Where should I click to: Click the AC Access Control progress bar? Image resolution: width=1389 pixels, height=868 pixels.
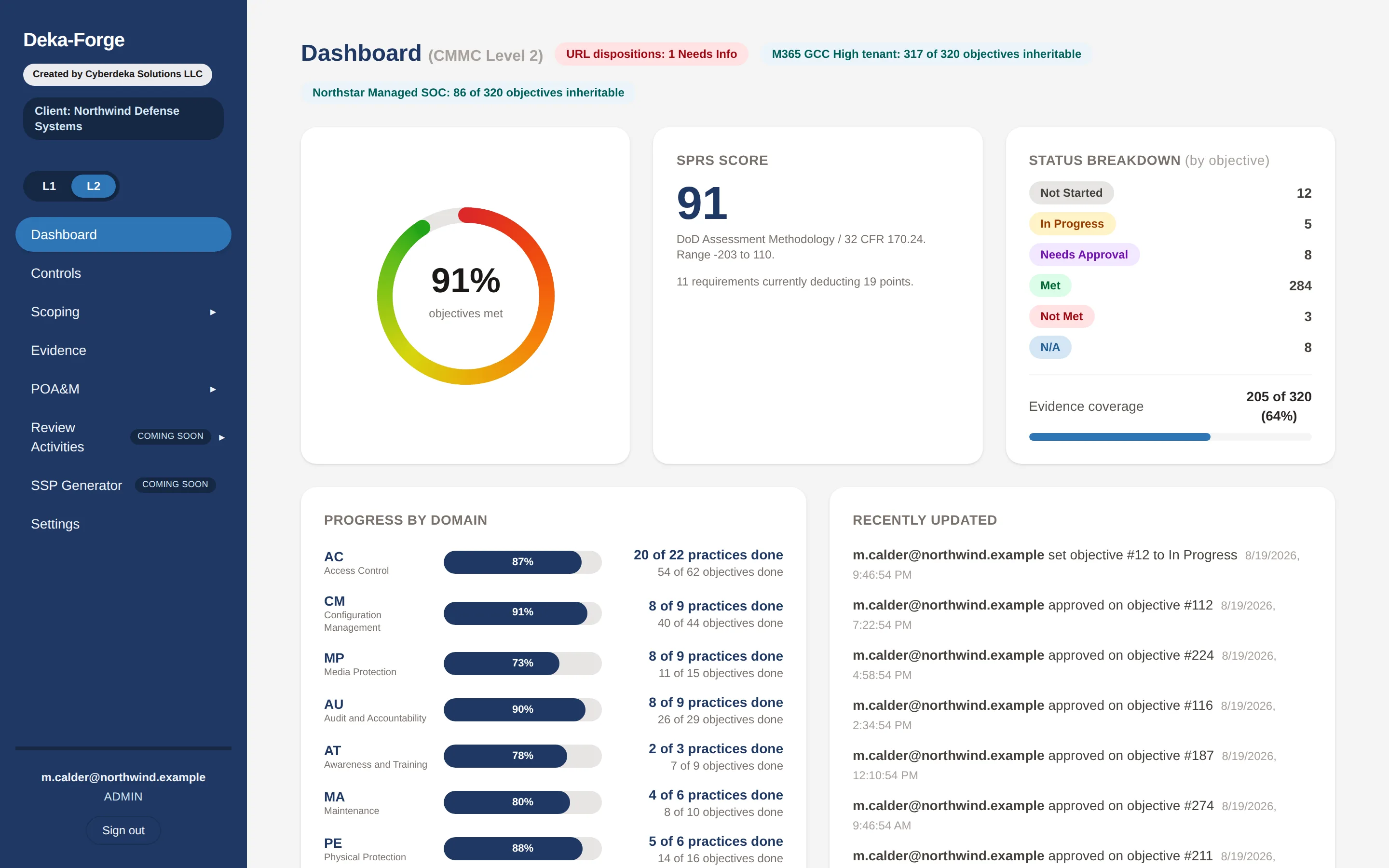click(x=522, y=562)
